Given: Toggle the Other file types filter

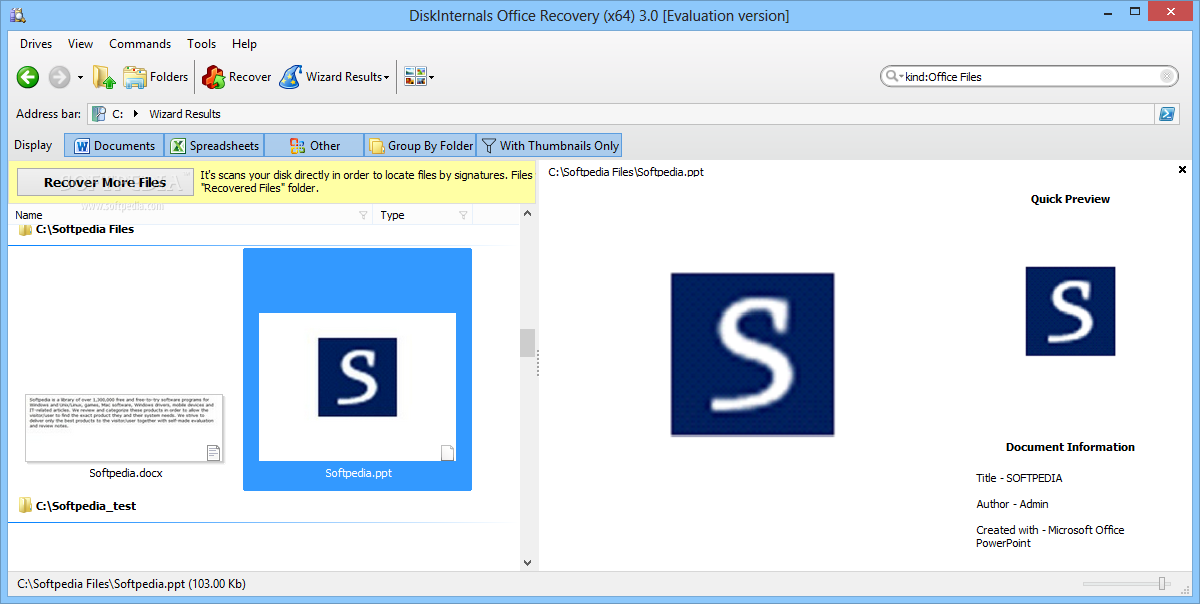Looking at the screenshot, I should tap(314, 146).
